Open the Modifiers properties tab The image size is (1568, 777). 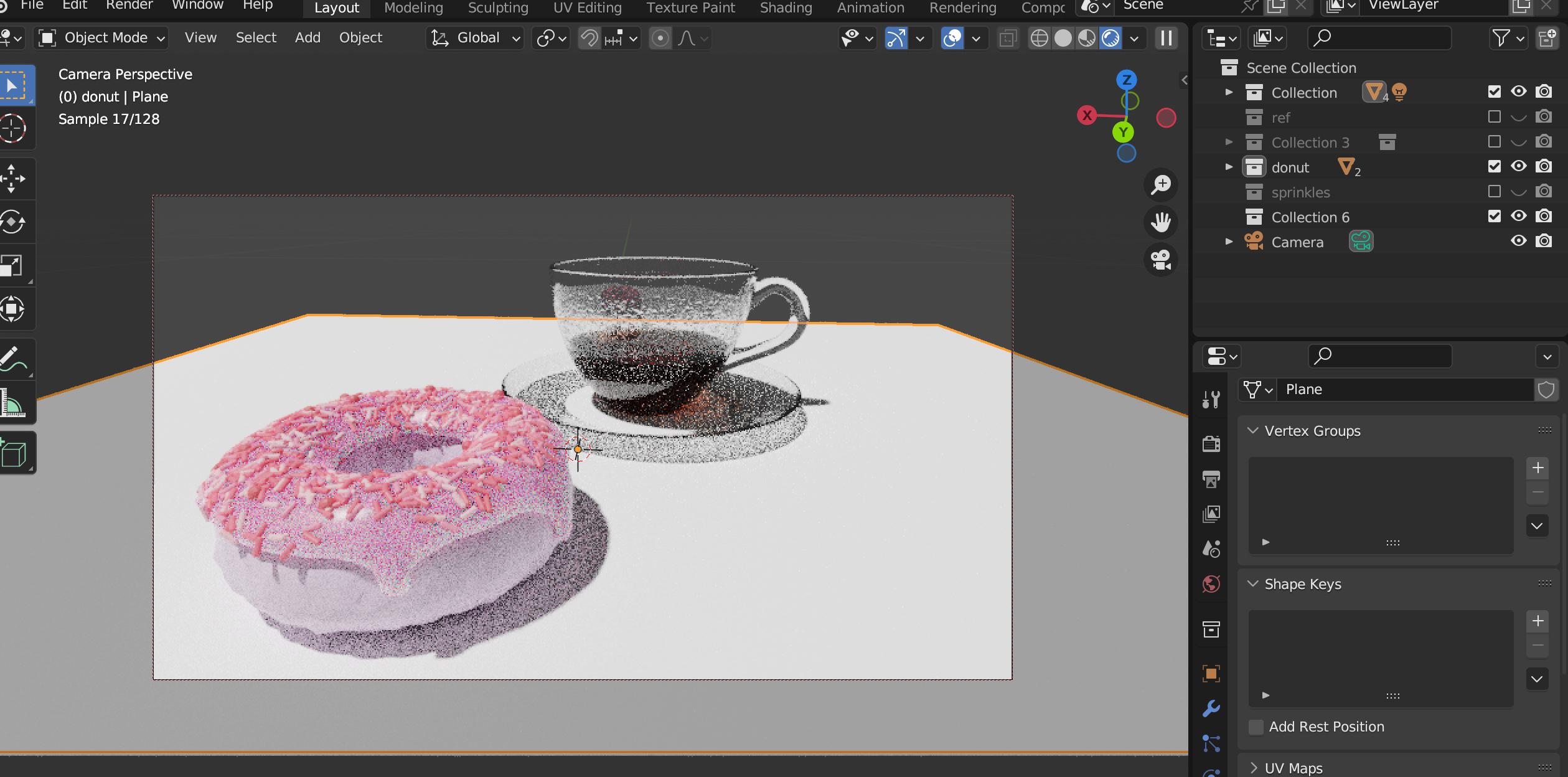tap(1211, 709)
